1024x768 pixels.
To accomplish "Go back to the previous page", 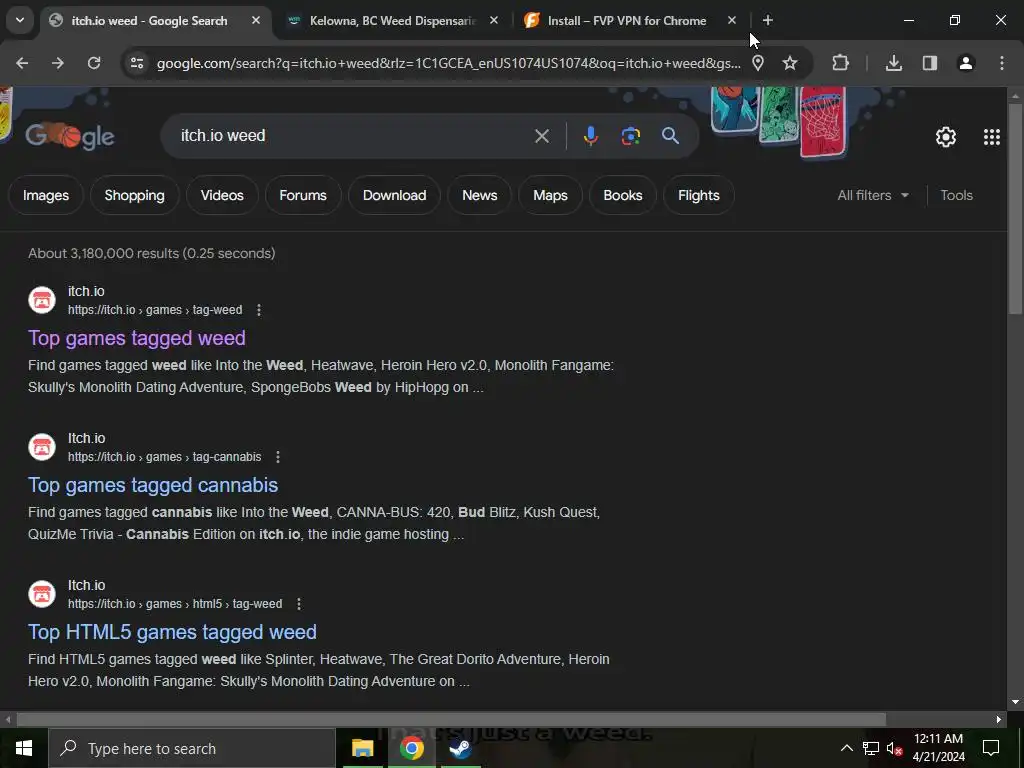I will pos(22,63).
